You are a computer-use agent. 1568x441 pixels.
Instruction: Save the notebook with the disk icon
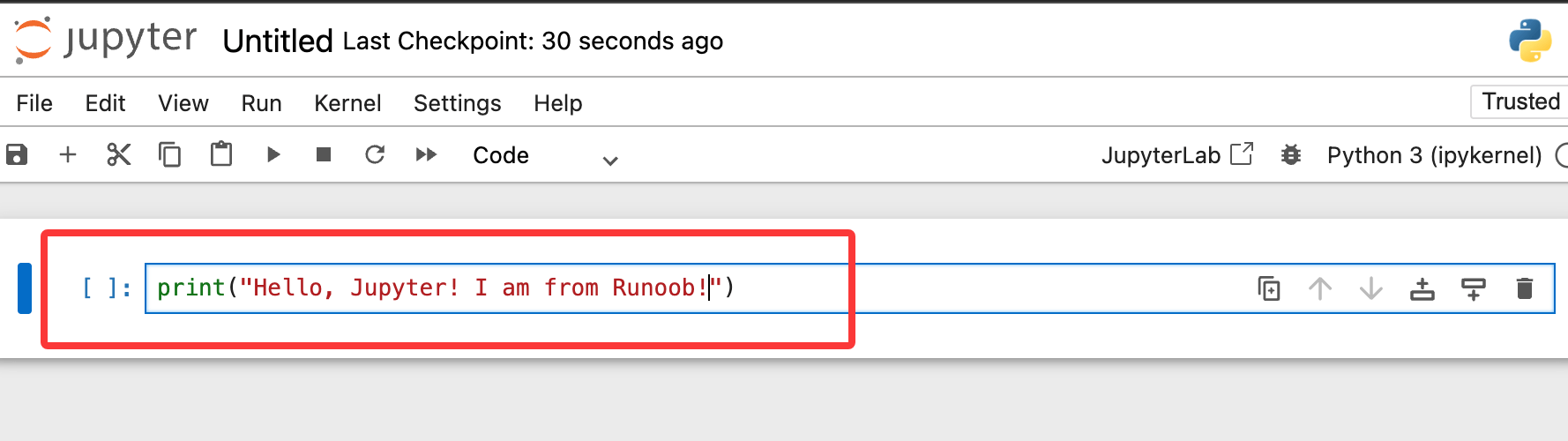coord(17,155)
